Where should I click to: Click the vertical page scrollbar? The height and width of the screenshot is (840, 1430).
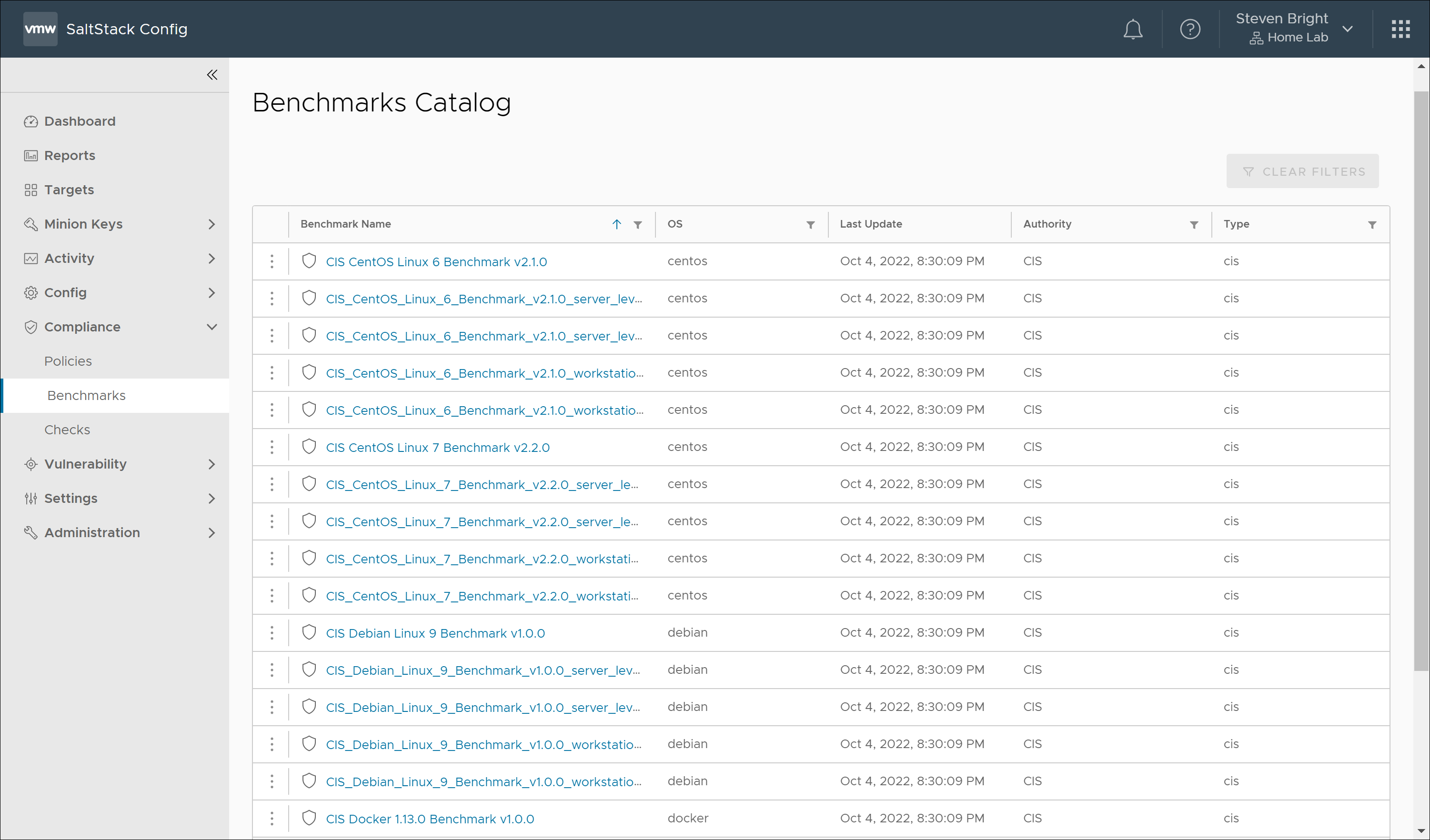1420,380
